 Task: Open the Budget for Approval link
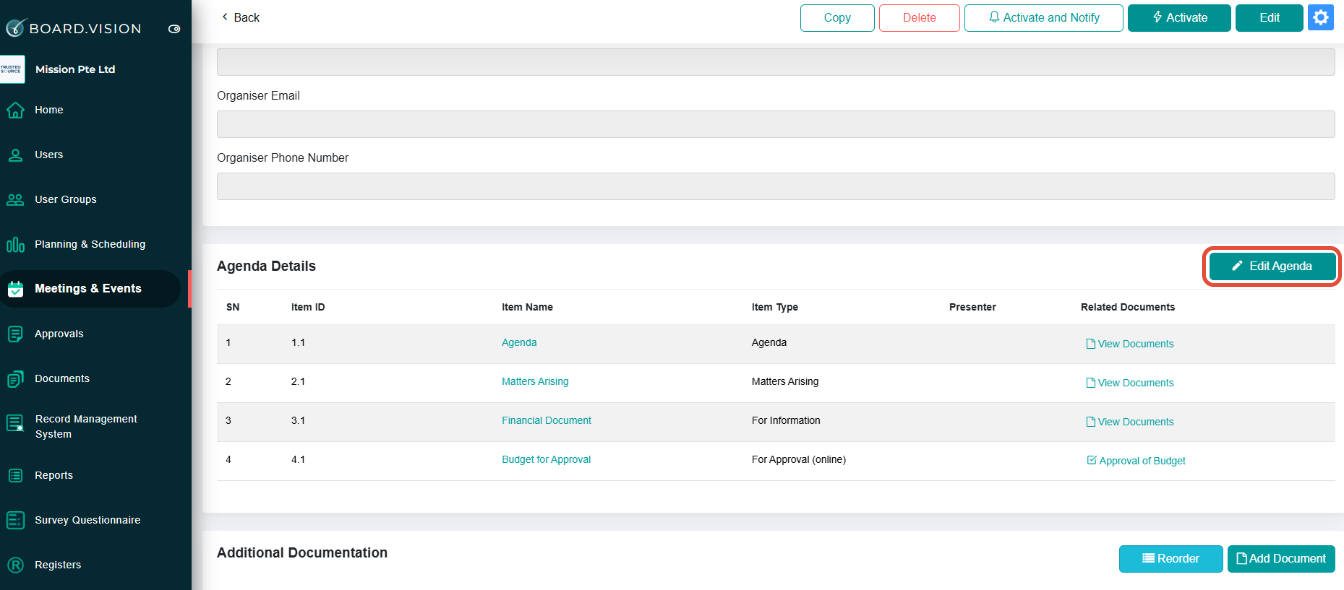pos(546,460)
